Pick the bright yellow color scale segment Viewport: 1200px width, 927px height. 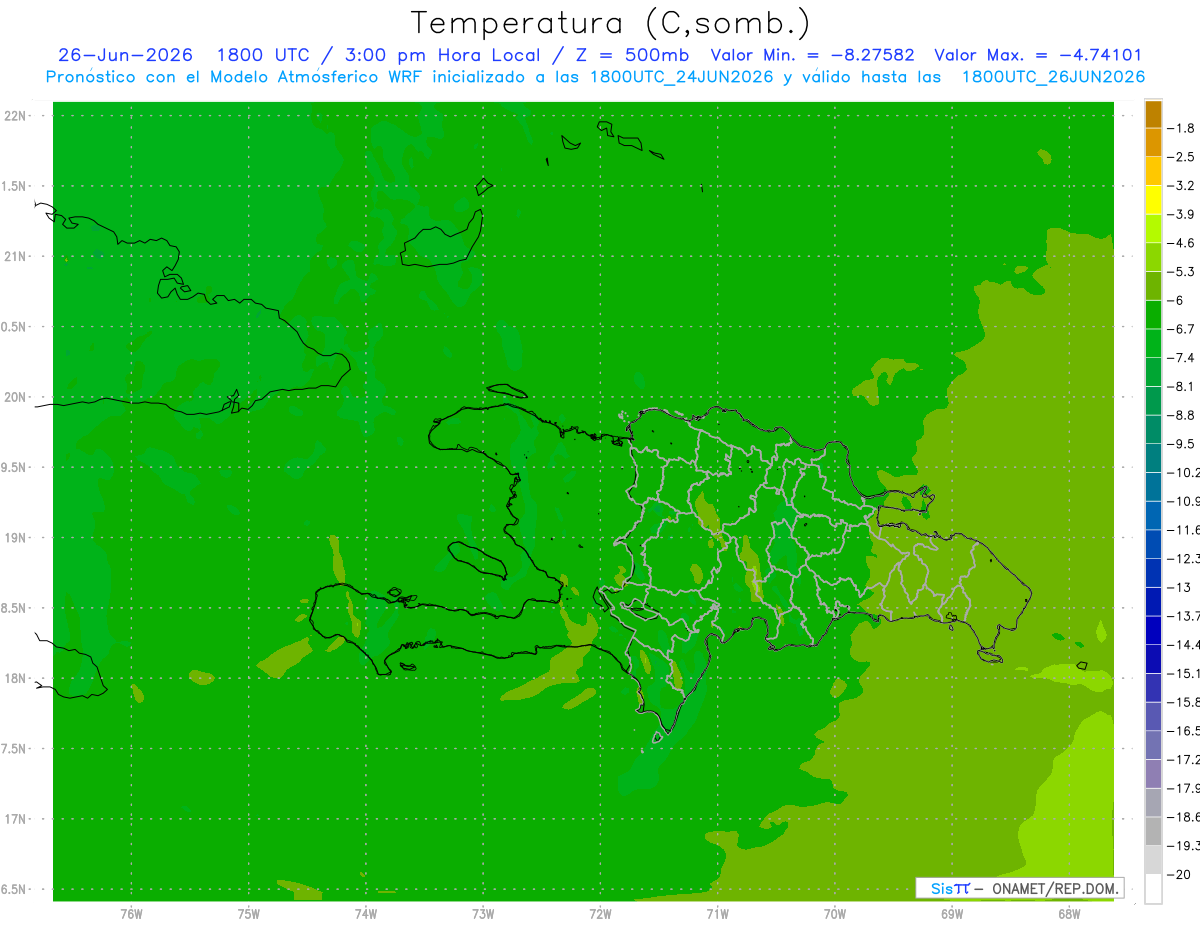(x=1153, y=200)
